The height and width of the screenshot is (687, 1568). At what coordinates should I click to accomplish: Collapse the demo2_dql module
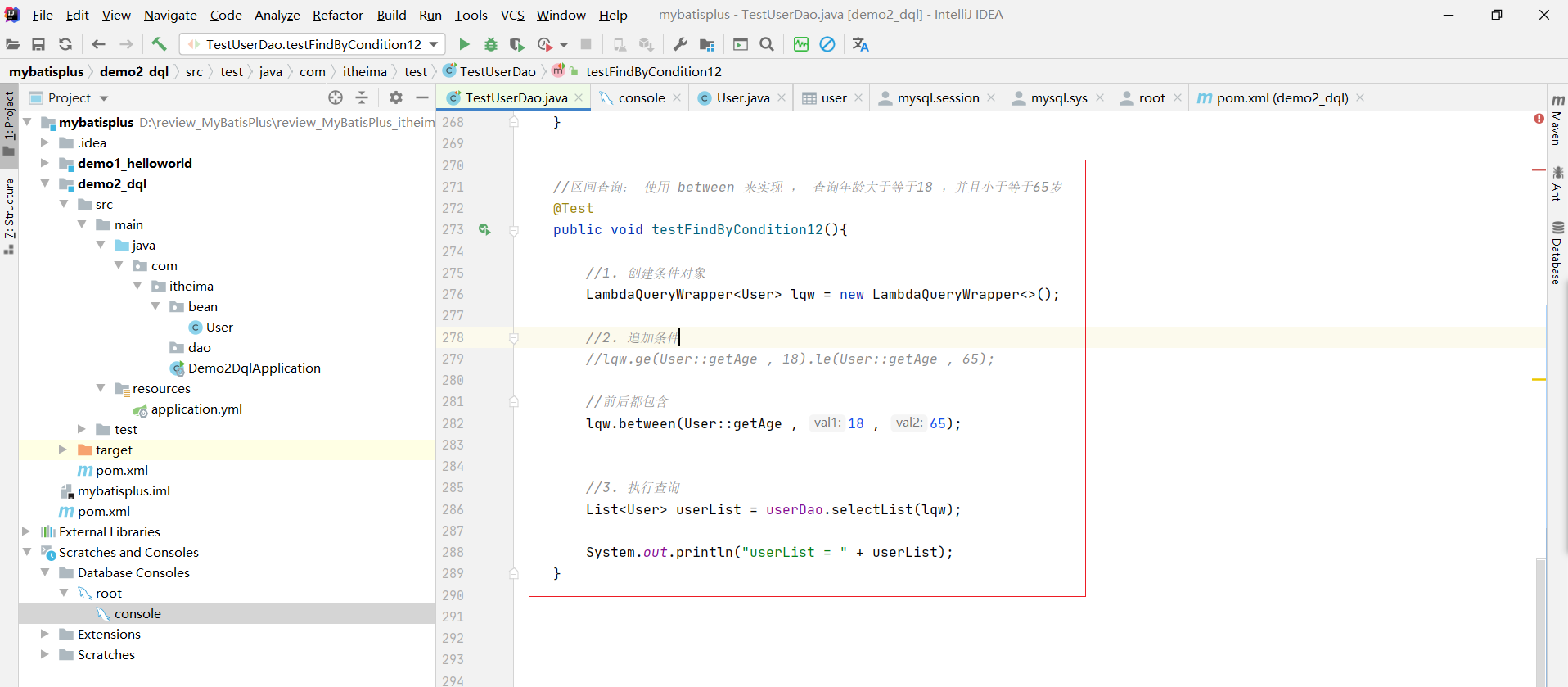coord(45,183)
